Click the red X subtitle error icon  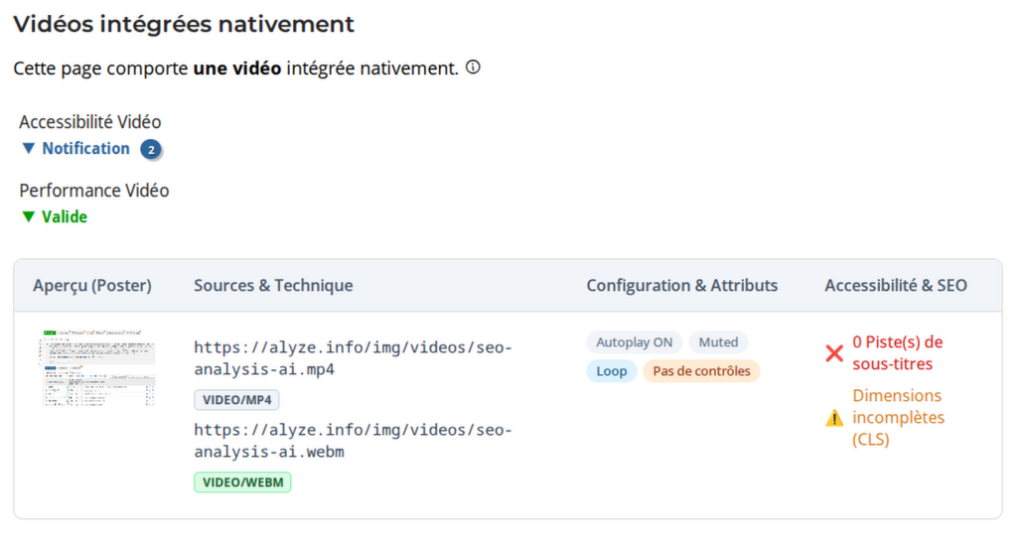tap(834, 353)
